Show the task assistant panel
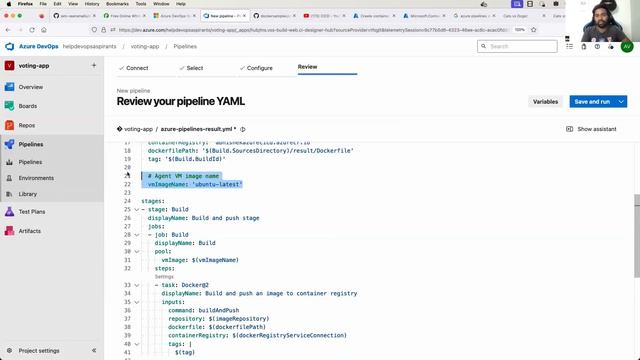This screenshot has width=640, height=360. tap(591, 129)
